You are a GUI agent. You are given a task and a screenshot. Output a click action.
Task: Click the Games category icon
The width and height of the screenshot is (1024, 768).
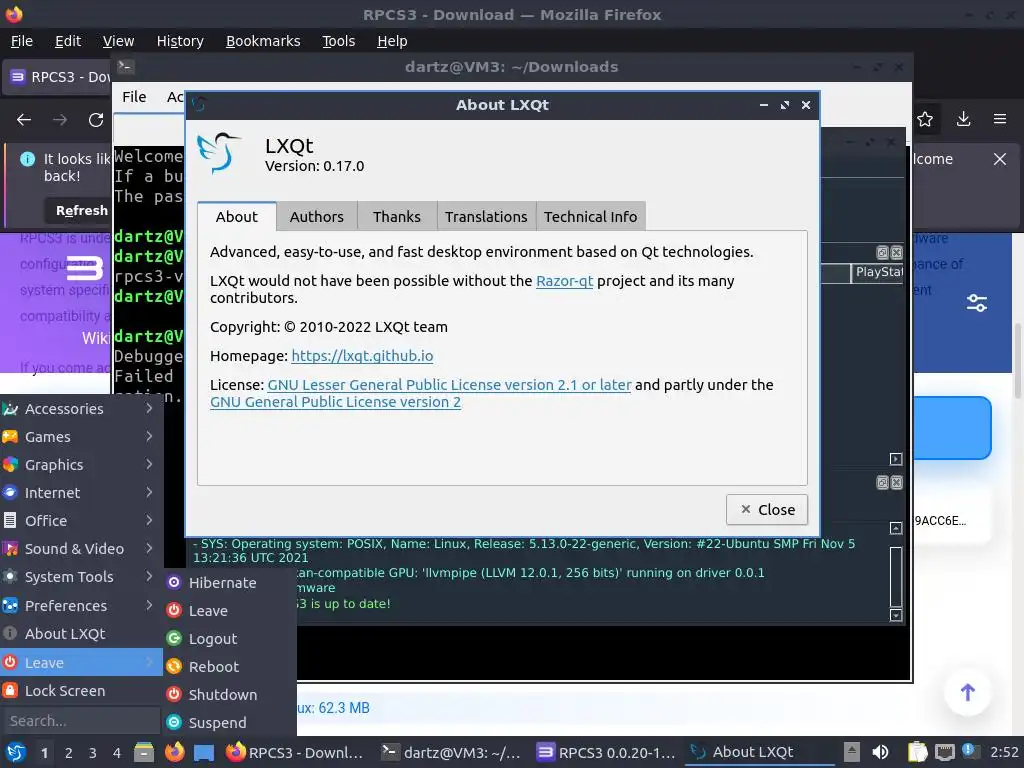10,437
